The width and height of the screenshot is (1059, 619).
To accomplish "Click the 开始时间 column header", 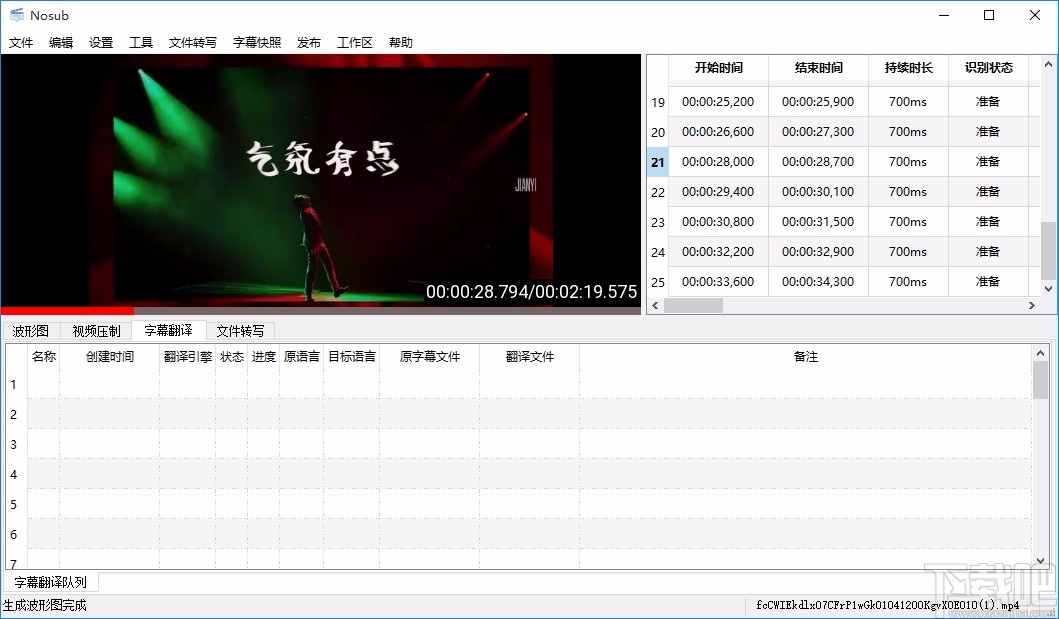I will (719, 68).
